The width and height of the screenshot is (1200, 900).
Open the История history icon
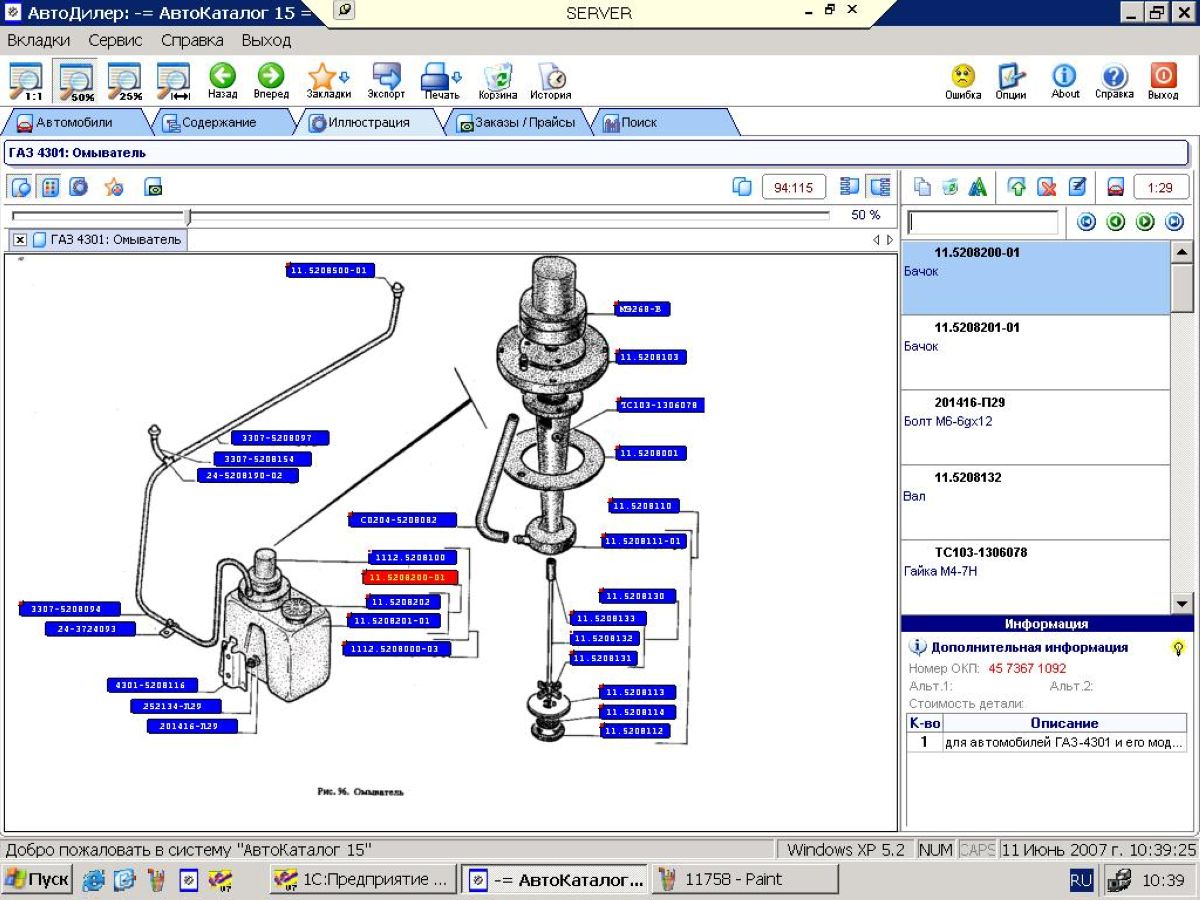point(550,77)
